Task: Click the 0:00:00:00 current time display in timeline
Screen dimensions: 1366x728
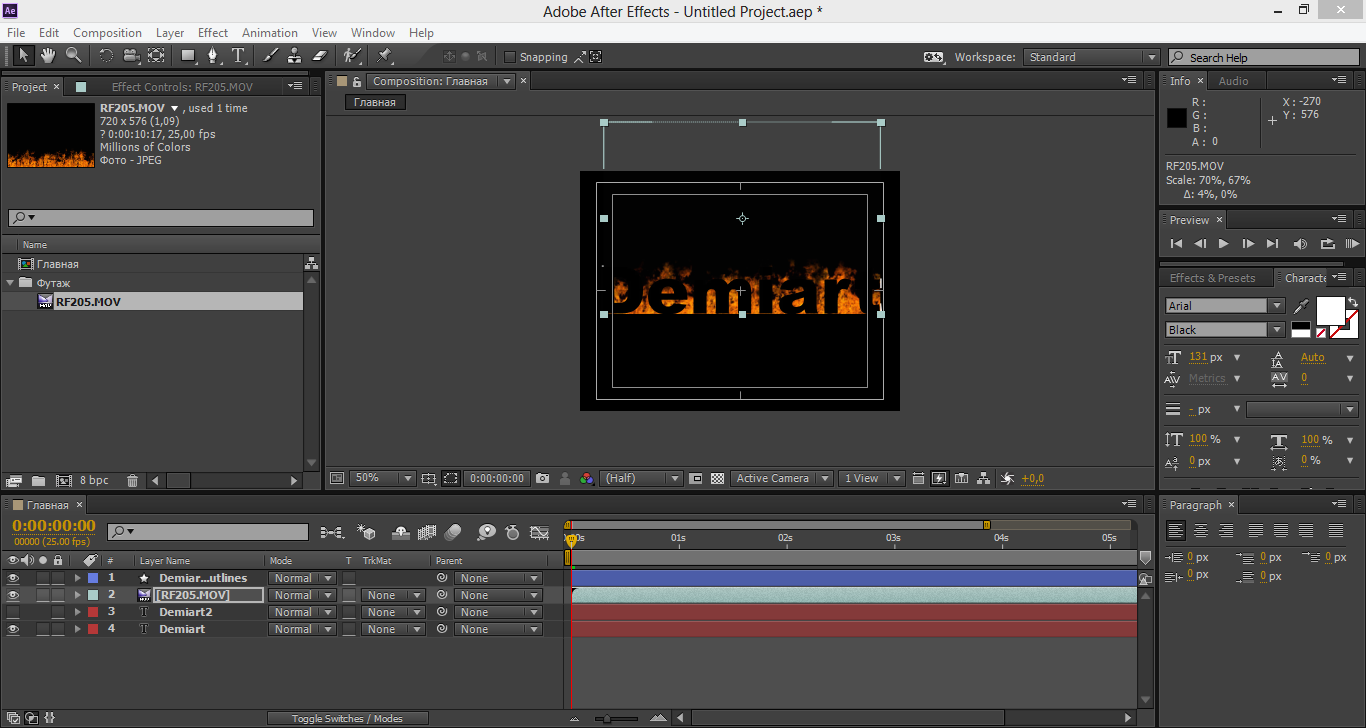Action: (54, 526)
